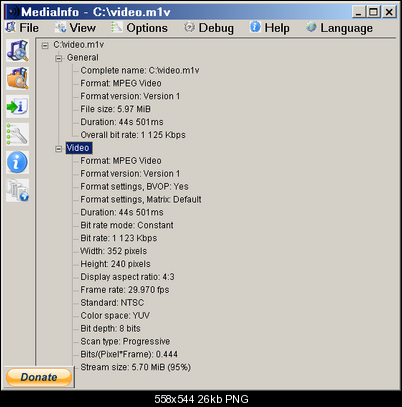
Task: Open the Language menu
Action: point(339,28)
